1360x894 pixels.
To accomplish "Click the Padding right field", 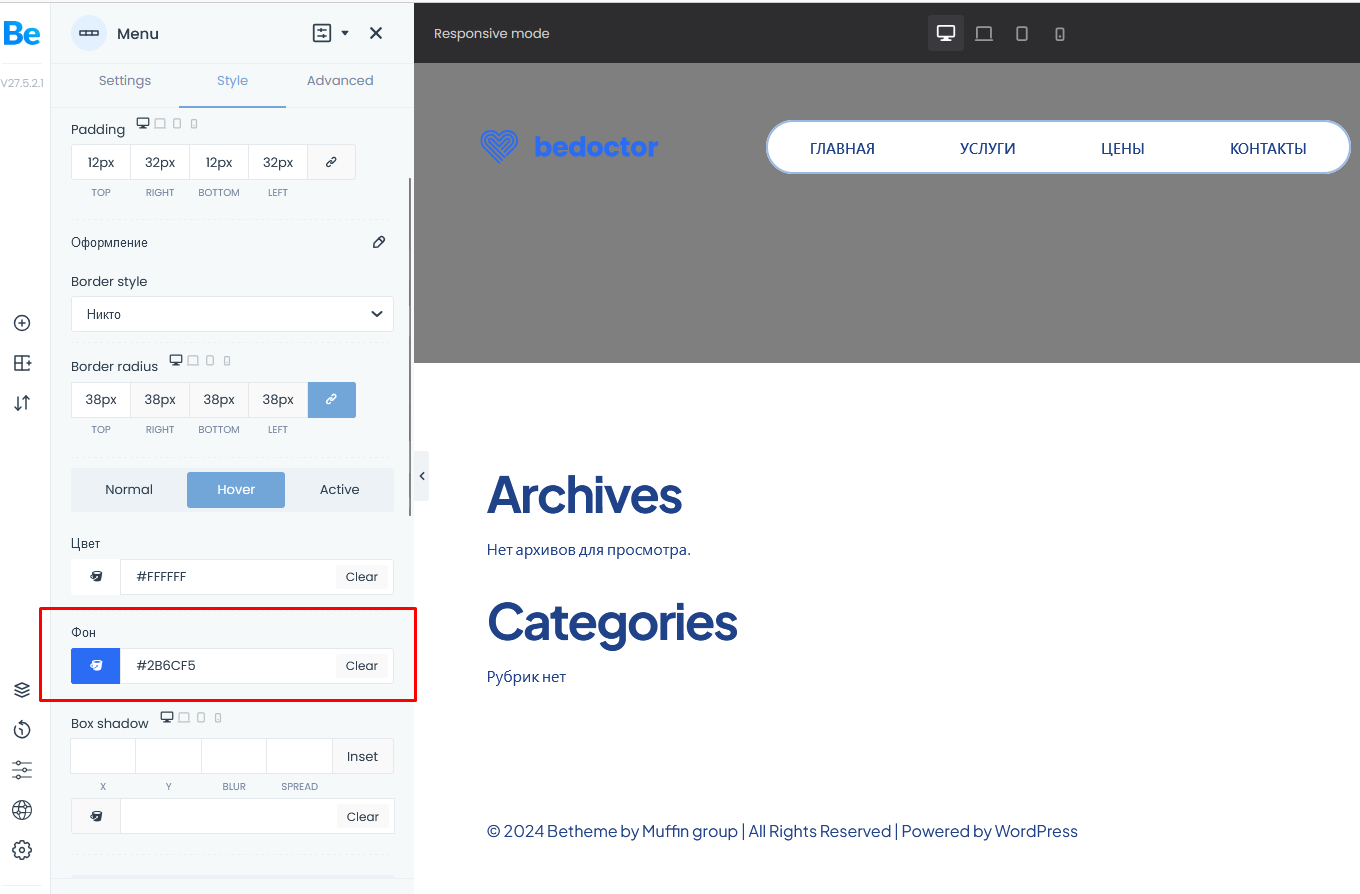I will 160,162.
